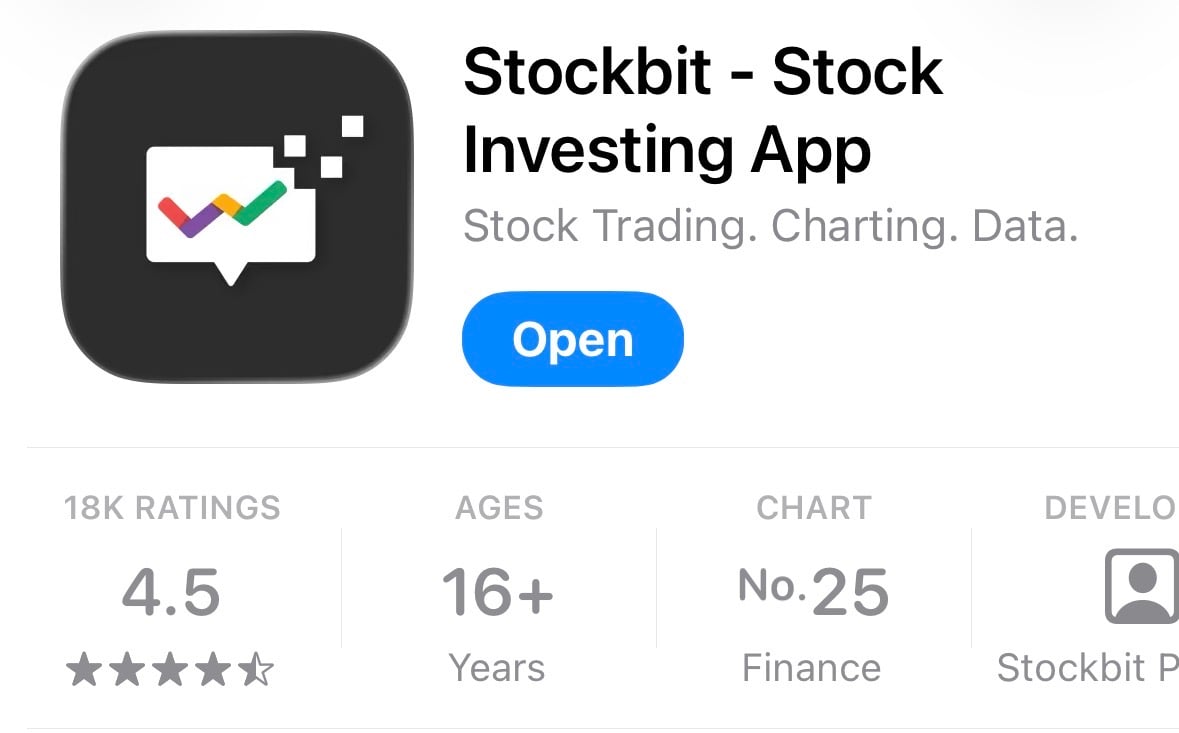Click the subtitle 'Stock Trading. Charting. Data.'
The image size is (1179, 733).
coord(770,227)
